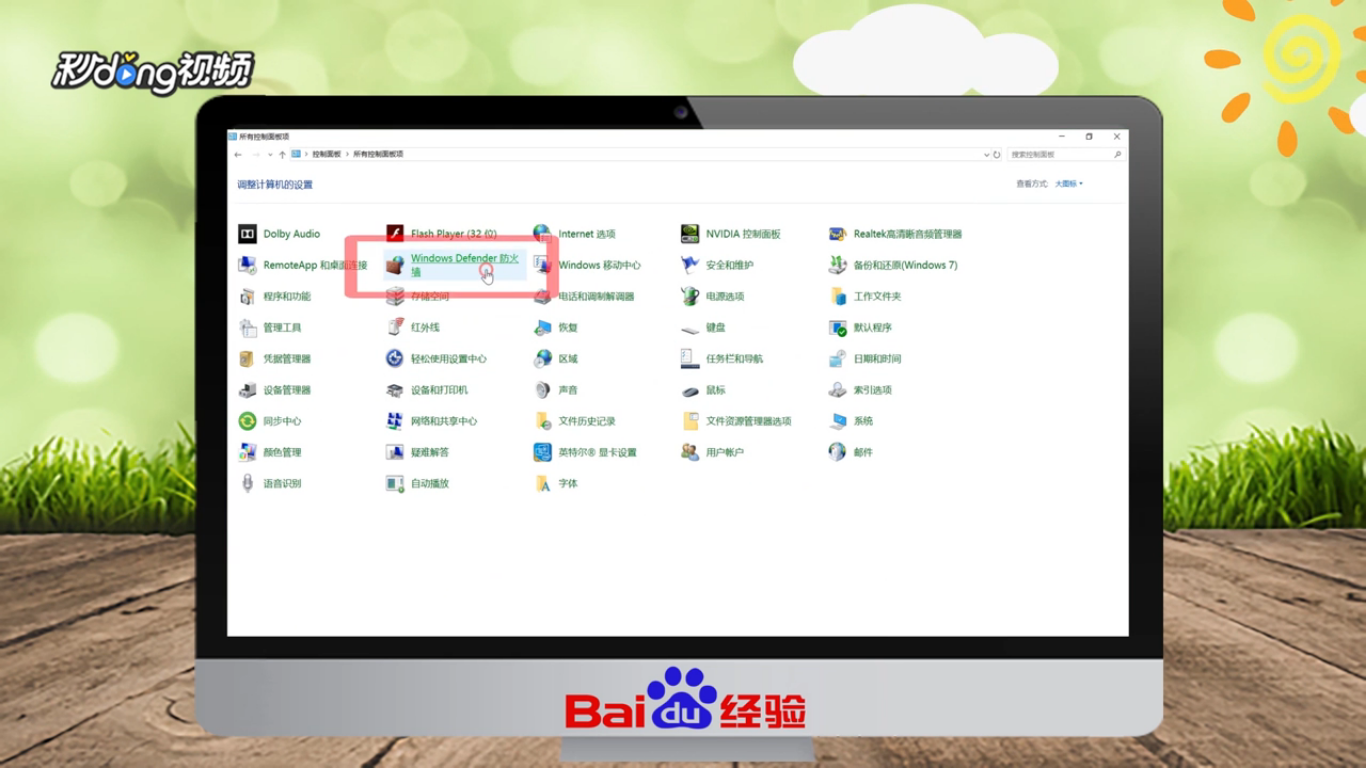Open 安全和维护 flag icon
The width and height of the screenshot is (1366, 768).
(690, 265)
